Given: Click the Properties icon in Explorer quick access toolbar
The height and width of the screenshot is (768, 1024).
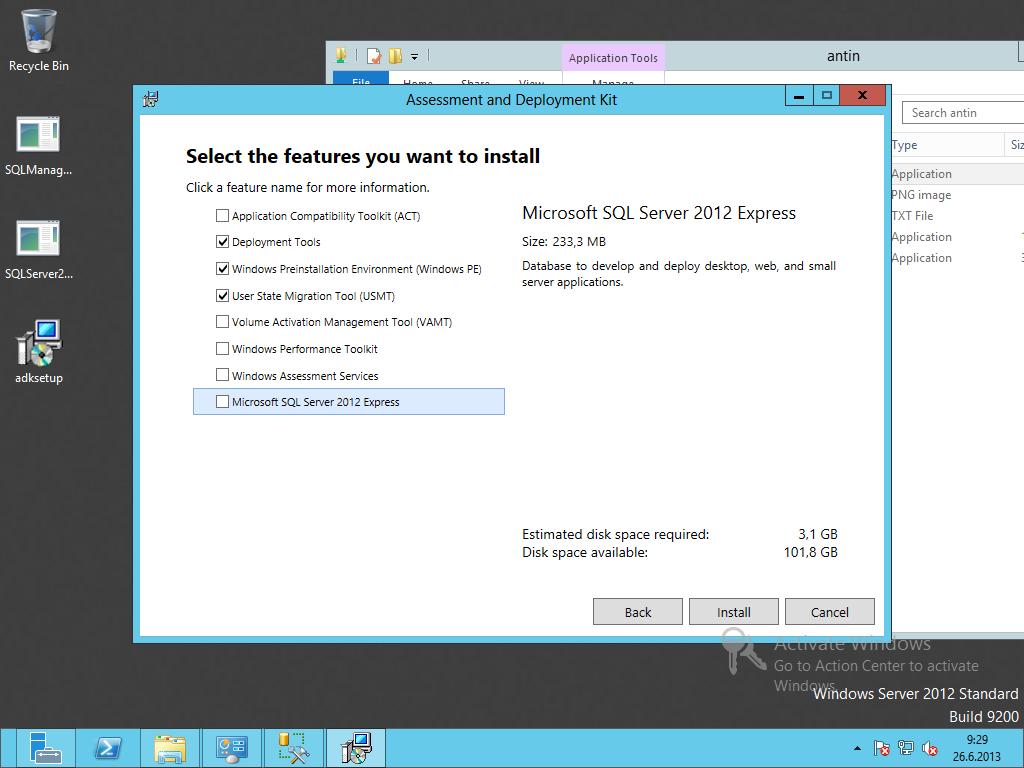Looking at the screenshot, I should pos(374,56).
